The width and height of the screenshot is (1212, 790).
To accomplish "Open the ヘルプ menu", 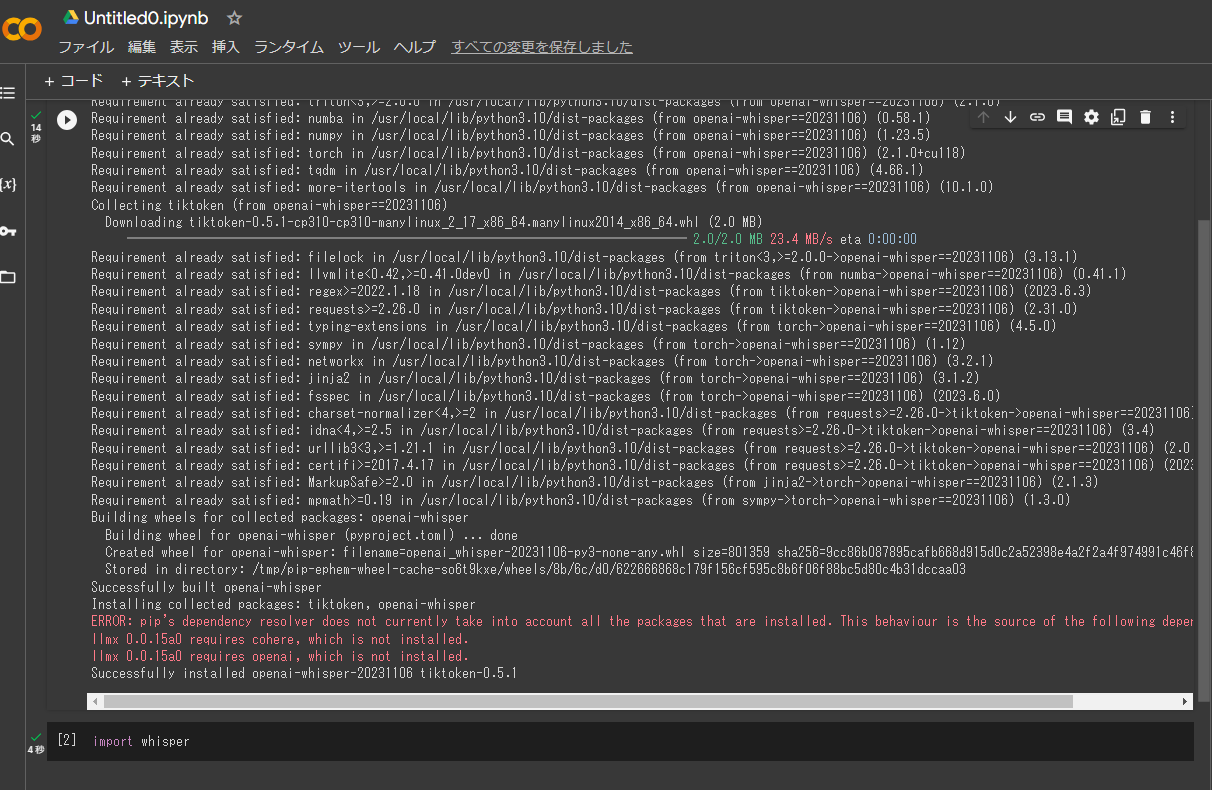I will pyautogui.click(x=415, y=47).
